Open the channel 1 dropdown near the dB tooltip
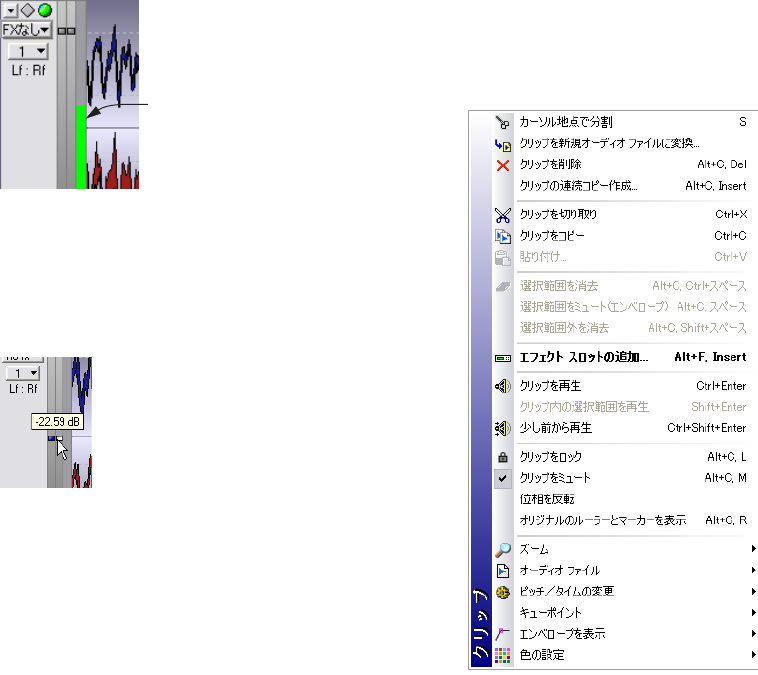The image size is (758, 675). click(x=23, y=373)
